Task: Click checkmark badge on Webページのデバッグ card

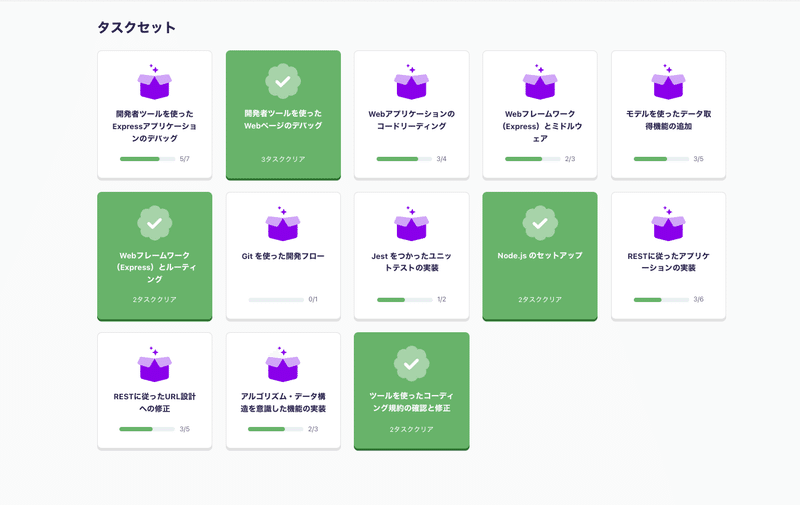Action: (283, 81)
